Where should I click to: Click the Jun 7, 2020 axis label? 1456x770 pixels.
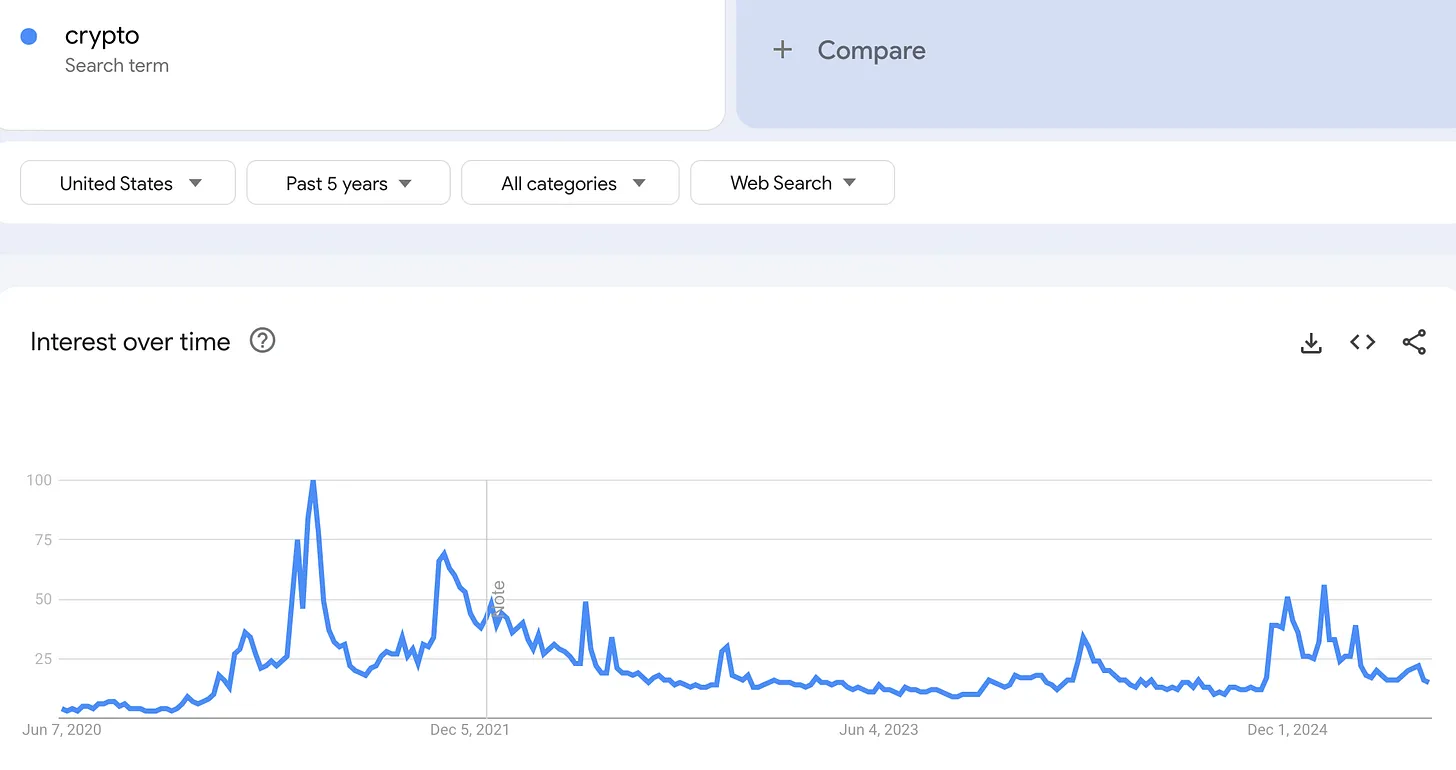[62, 730]
